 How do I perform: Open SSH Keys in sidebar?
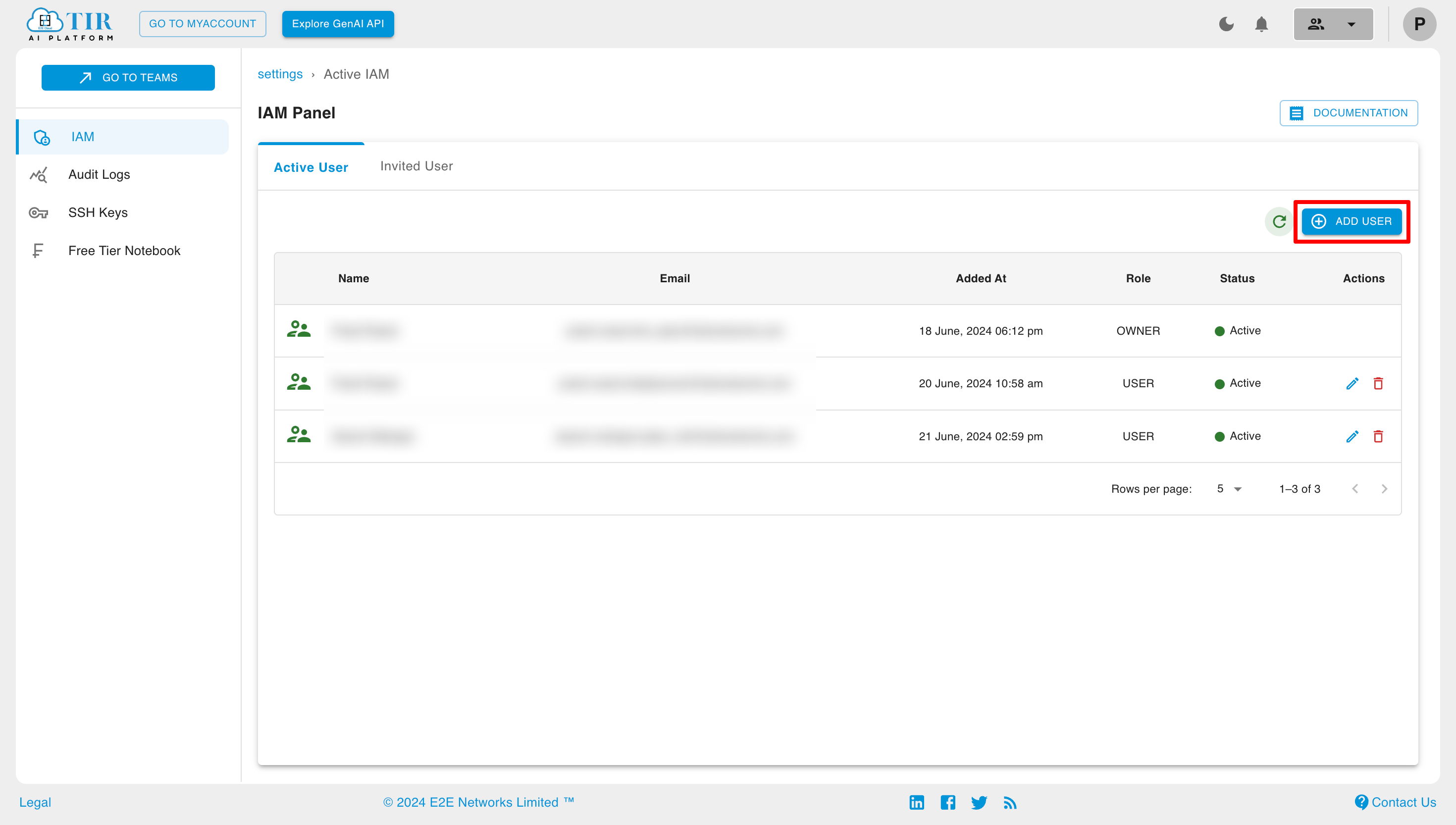click(122, 212)
